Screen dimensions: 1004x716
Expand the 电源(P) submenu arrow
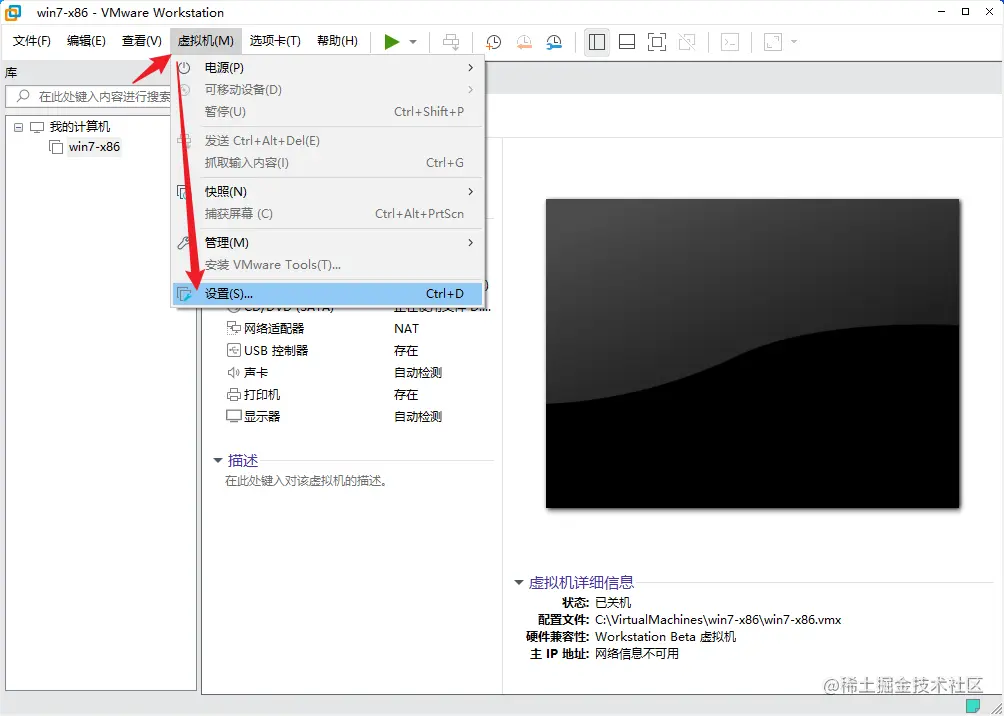point(471,68)
